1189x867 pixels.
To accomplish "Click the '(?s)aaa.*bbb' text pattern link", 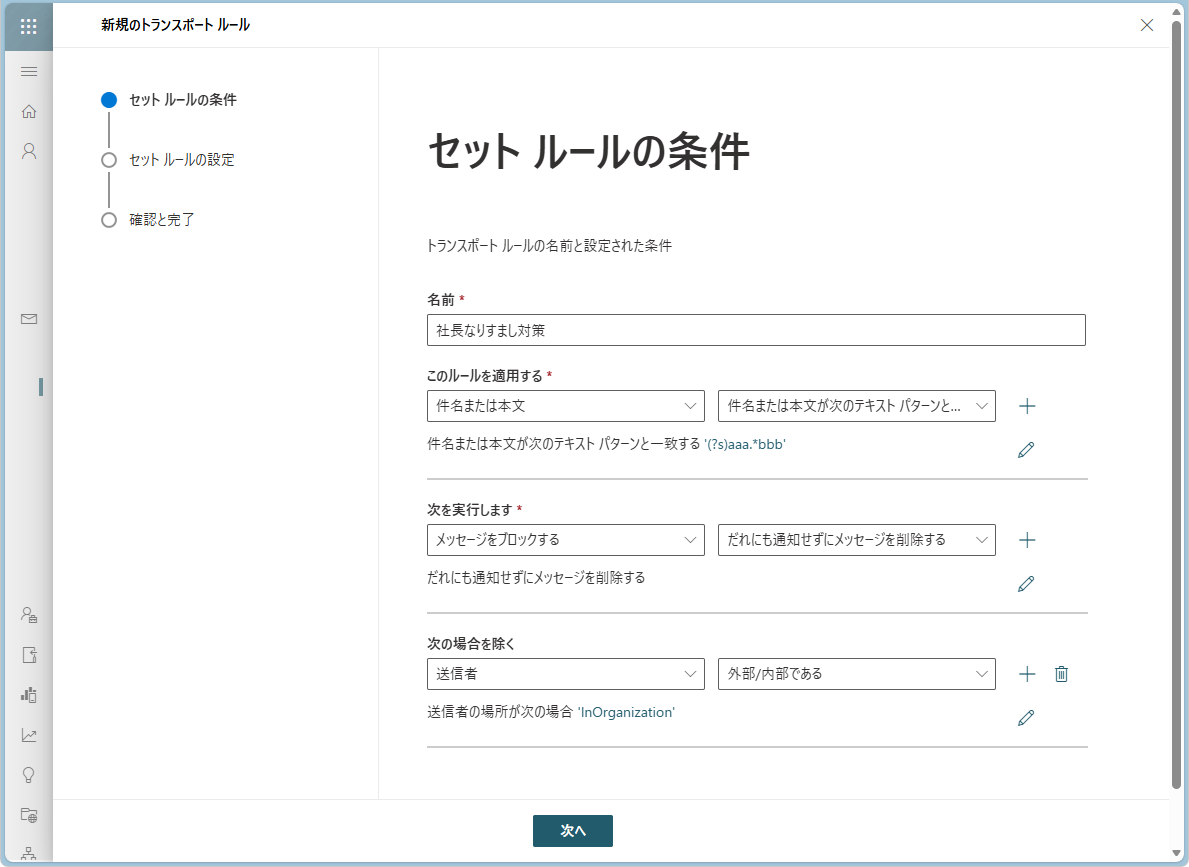I will (x=744, y=444).
